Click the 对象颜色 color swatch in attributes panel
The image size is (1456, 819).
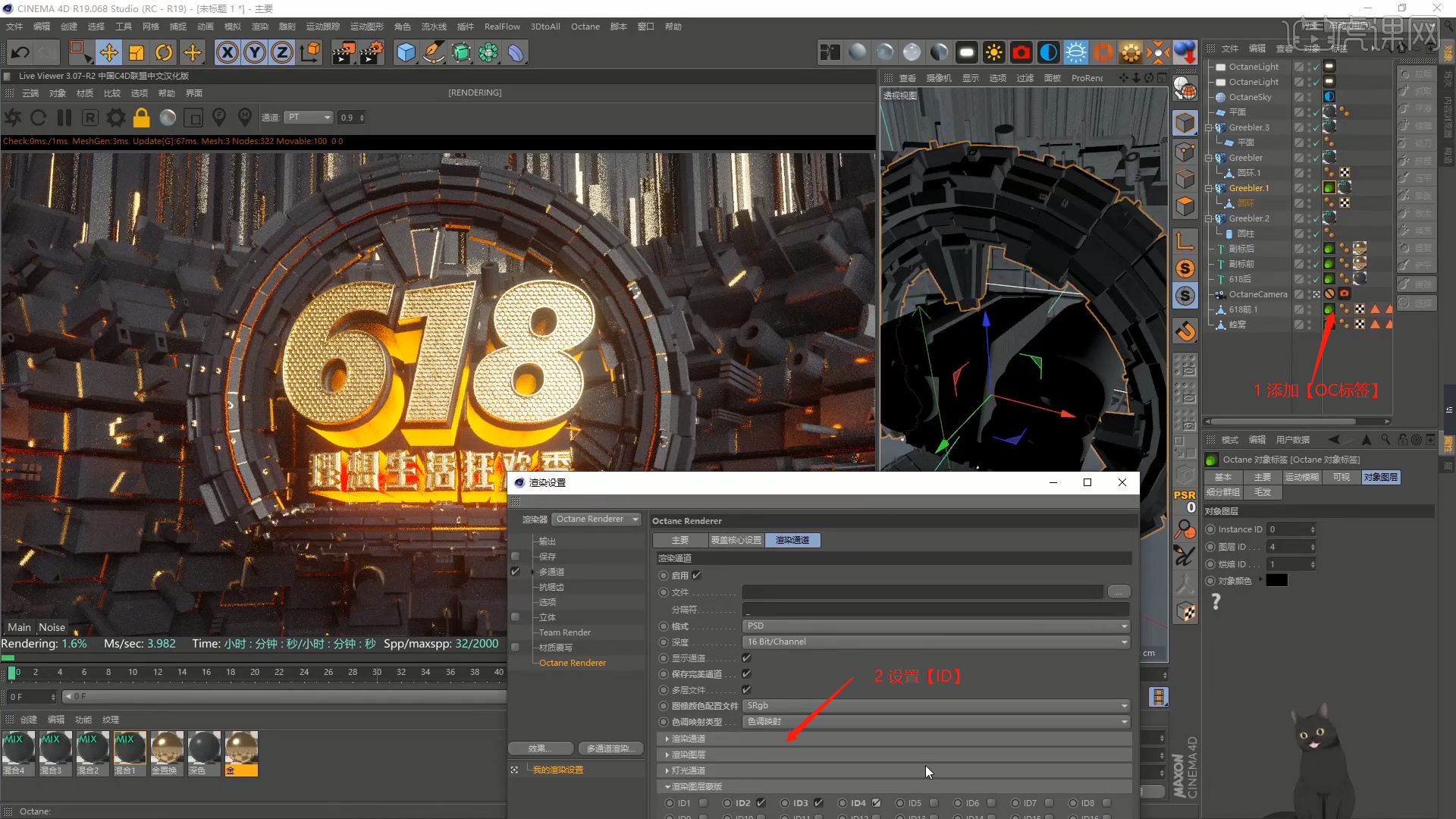click(1278, 580)
